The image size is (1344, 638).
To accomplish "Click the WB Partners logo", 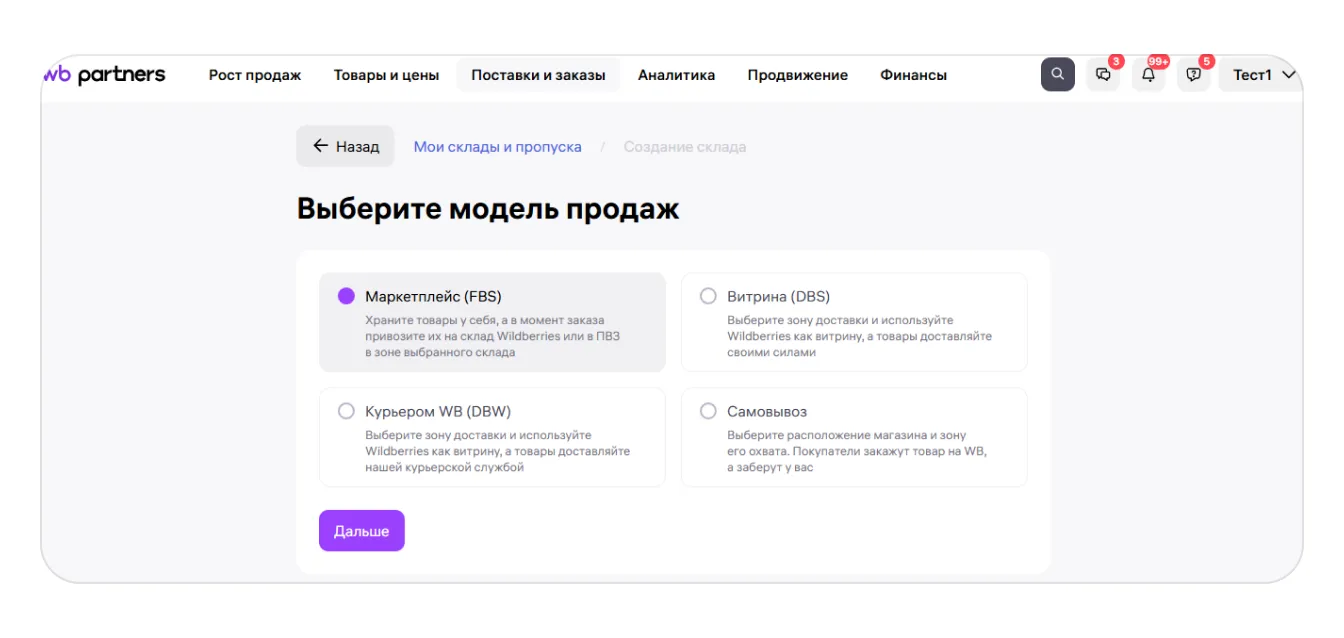I will point(105,75).
